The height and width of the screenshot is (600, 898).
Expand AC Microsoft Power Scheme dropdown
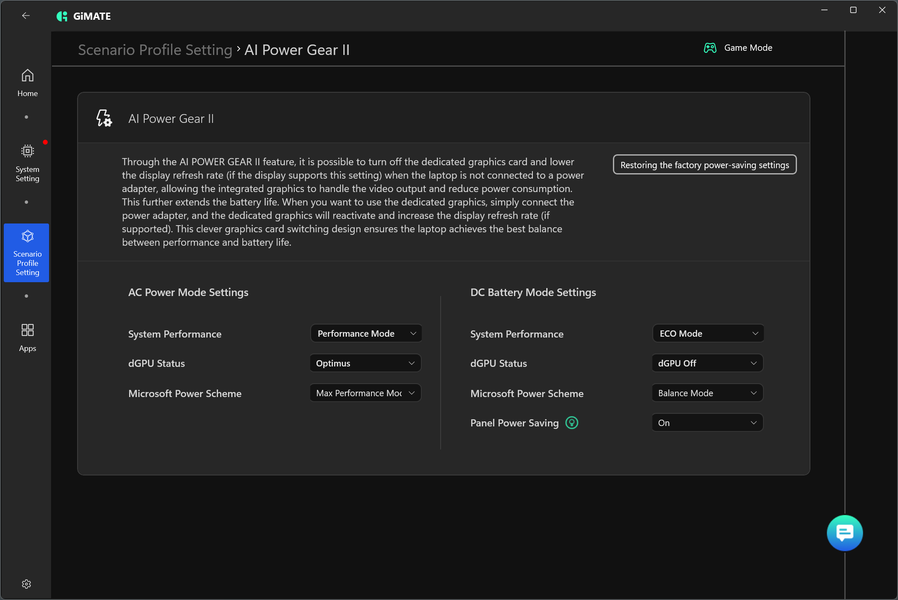point(366,393)
